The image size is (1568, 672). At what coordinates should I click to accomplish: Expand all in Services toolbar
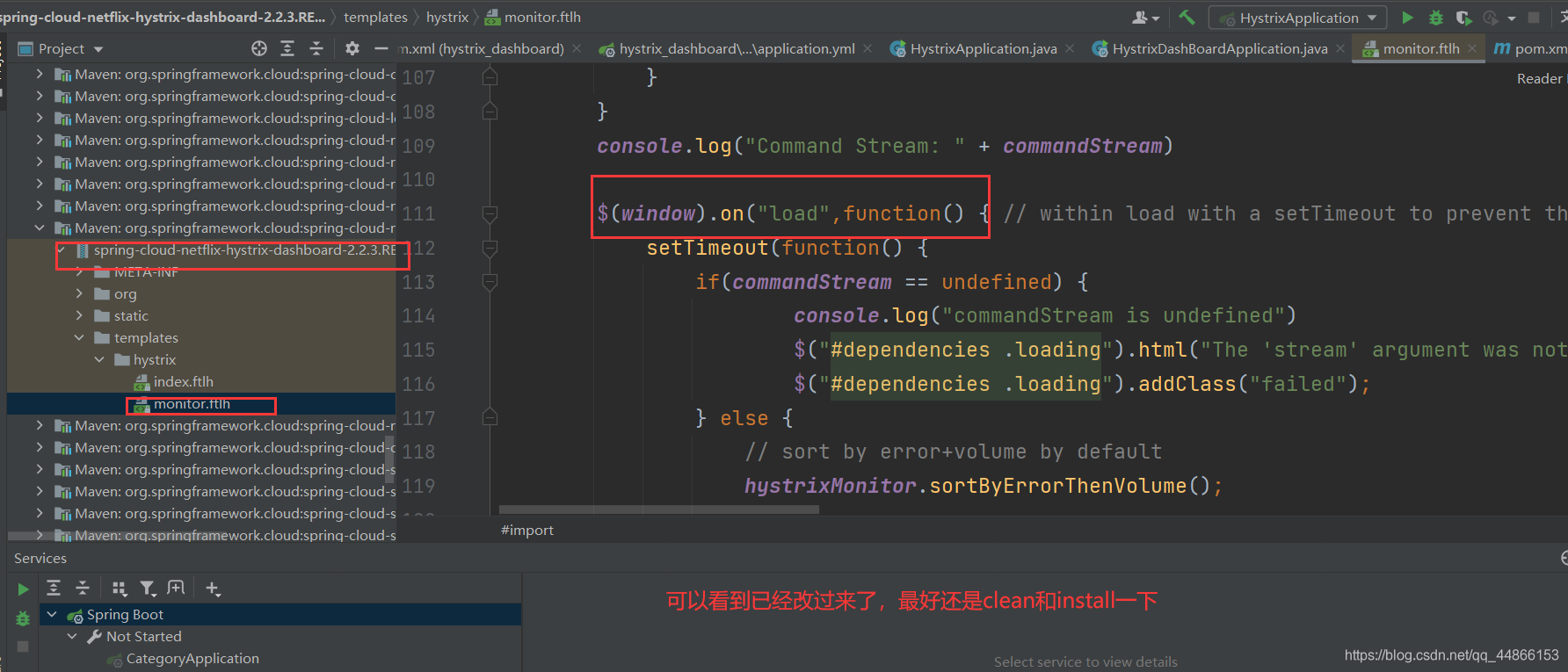click(54, 588)
